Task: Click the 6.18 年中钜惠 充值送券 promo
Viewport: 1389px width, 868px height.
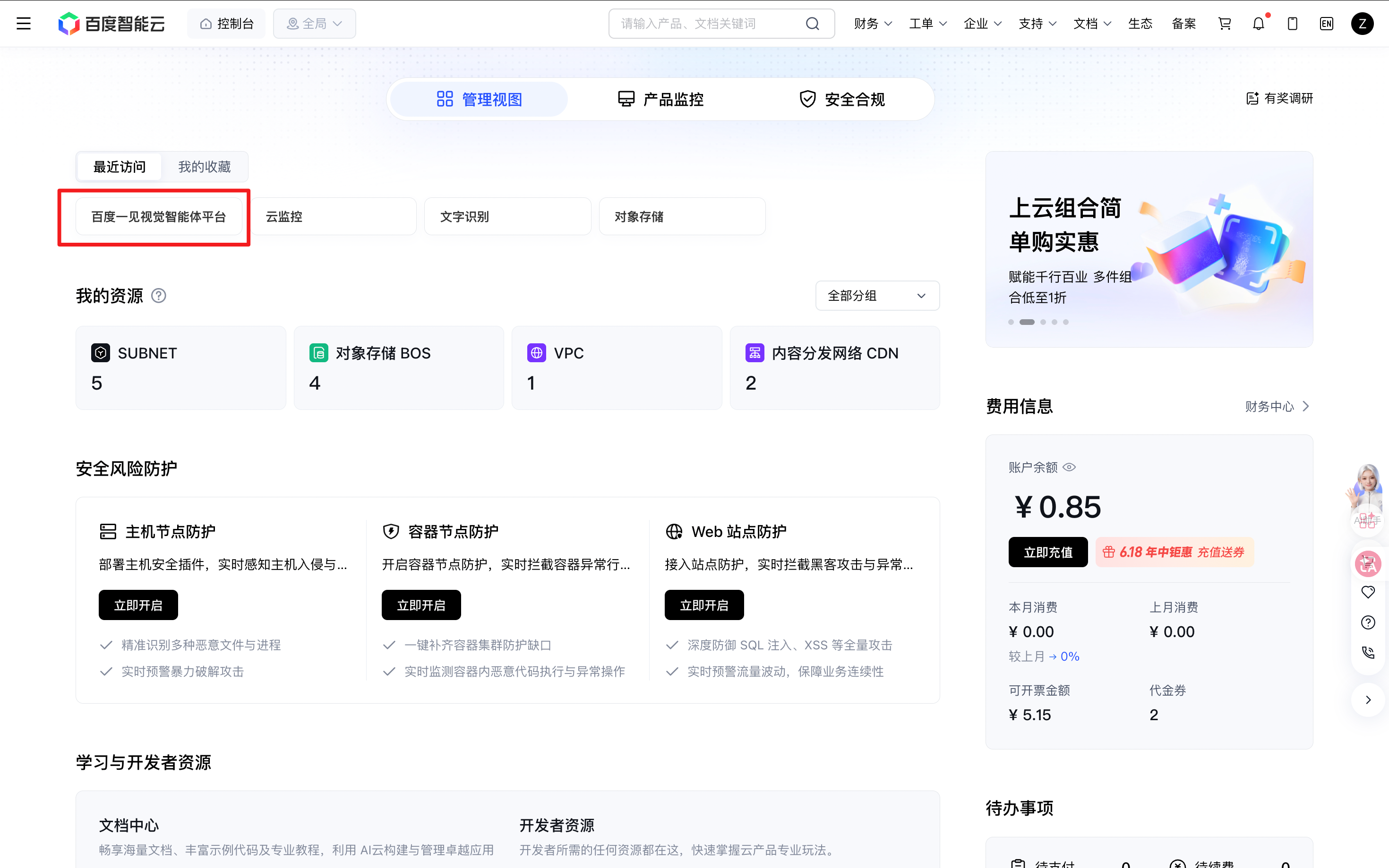Action: point(1174,552)
